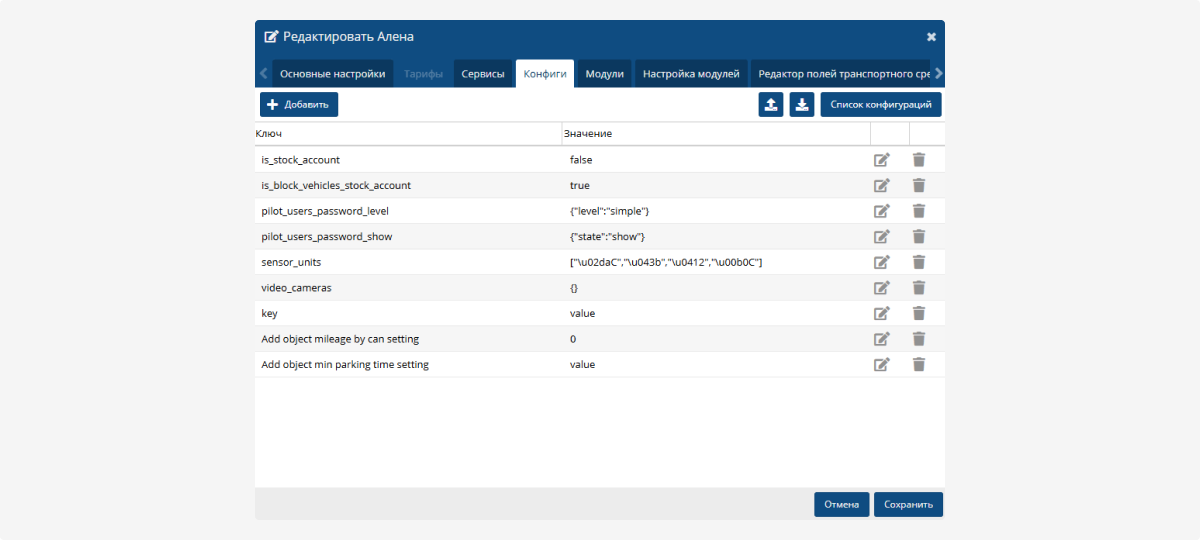Edit the sensor_units config entry
The height and width of the screenshot is (540, 1200).
[881, 262]
